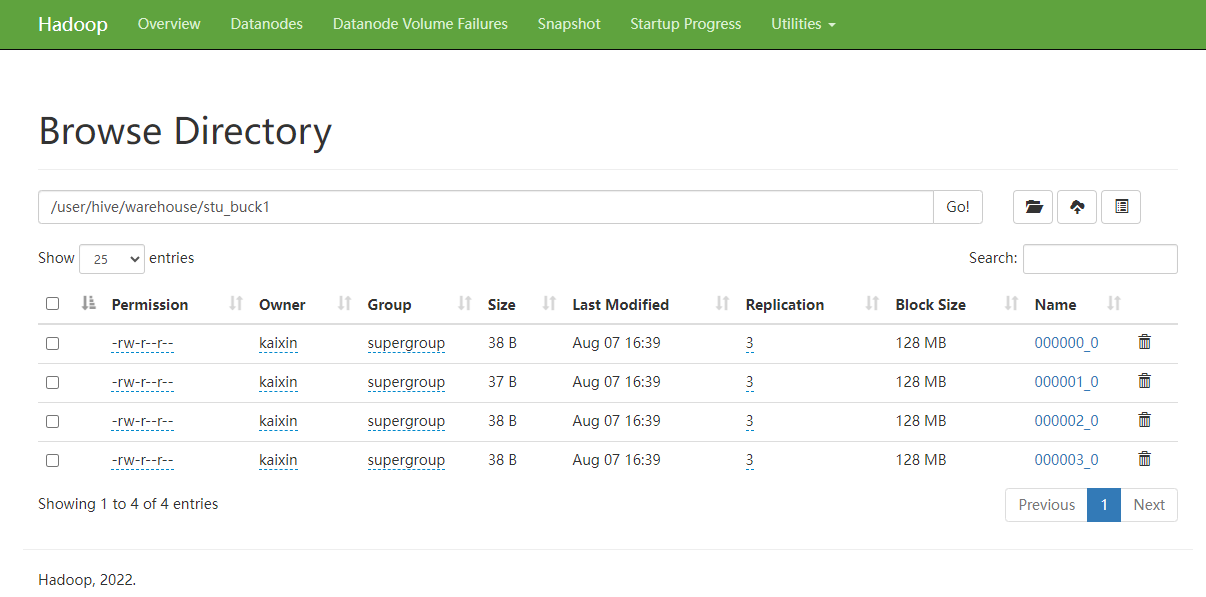This screenshot has width=1206, height=597.
Task: Open file 000001_0 link
Action: (x=1066, y=382)
